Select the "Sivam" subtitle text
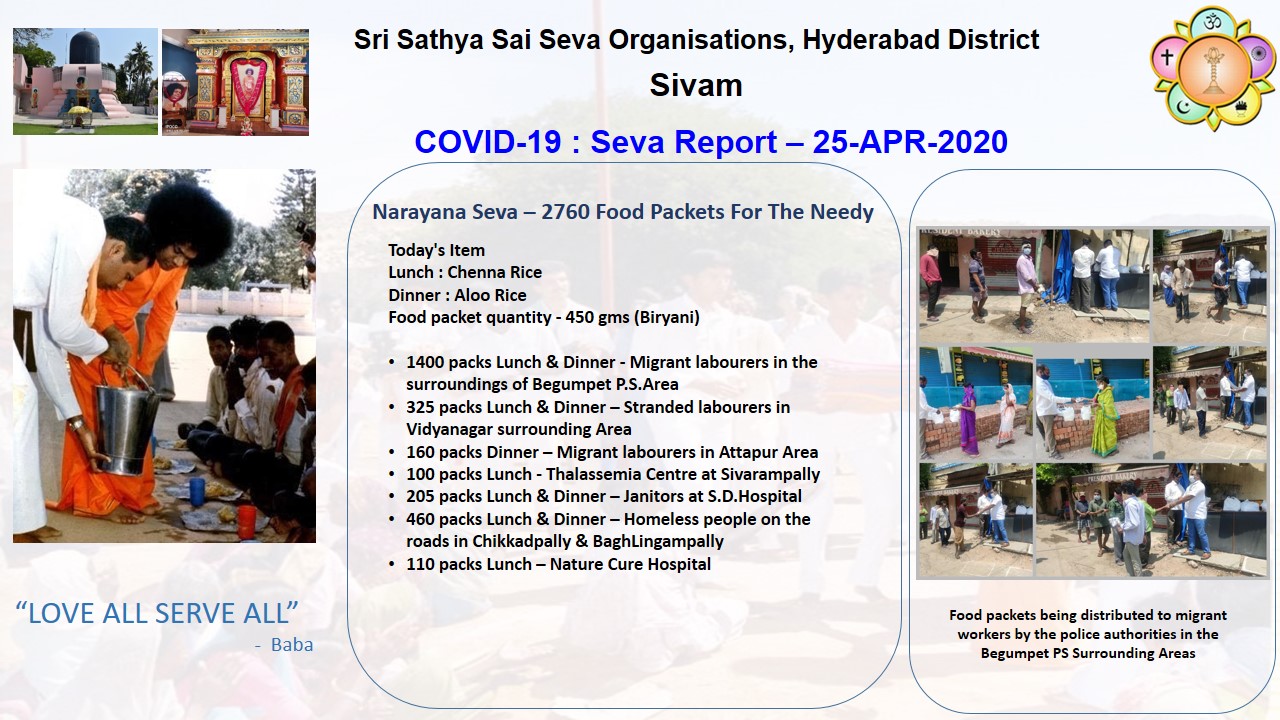The width and height of the screenshot is (1280, 720). (696, 85)
